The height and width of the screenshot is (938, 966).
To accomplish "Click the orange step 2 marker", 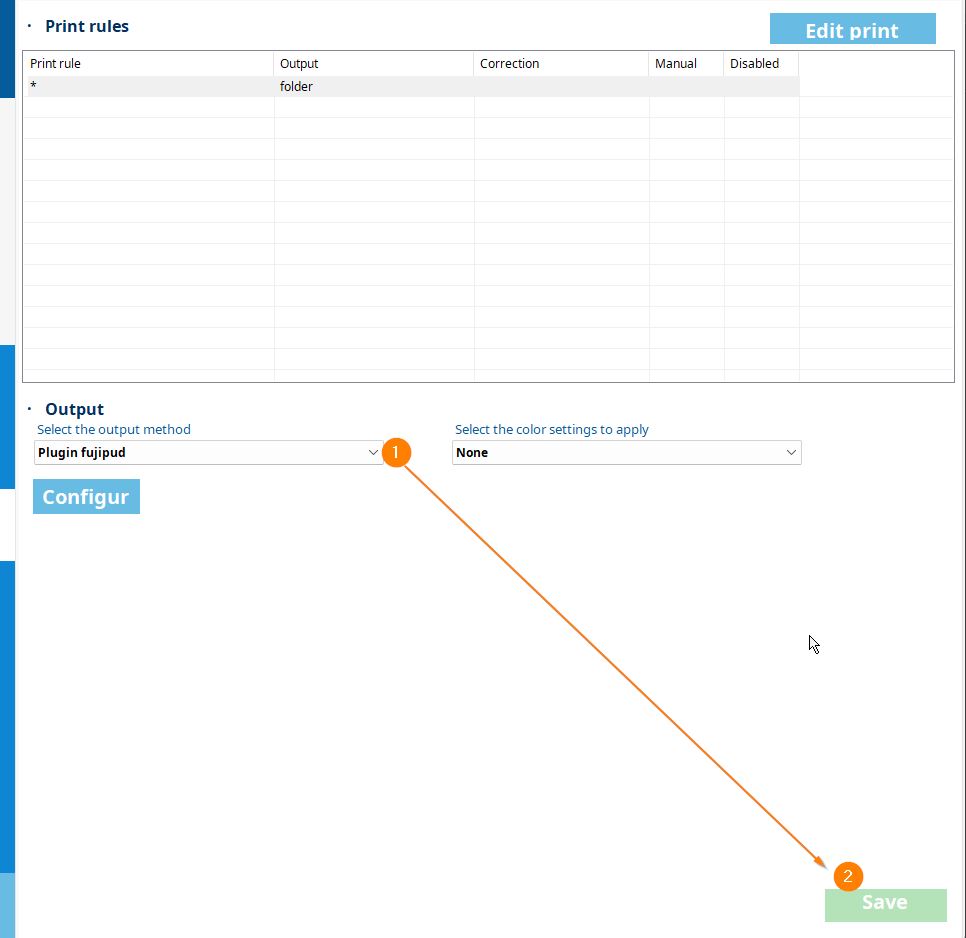I will (848, 876).
